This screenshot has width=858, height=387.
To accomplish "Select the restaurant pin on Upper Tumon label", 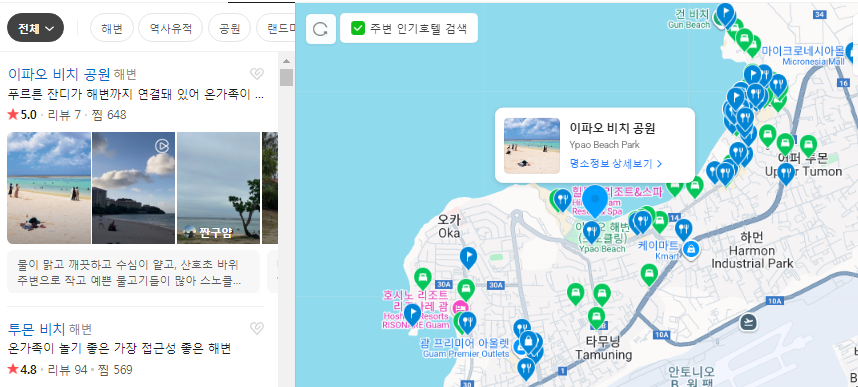I will [x=786, y=173].
